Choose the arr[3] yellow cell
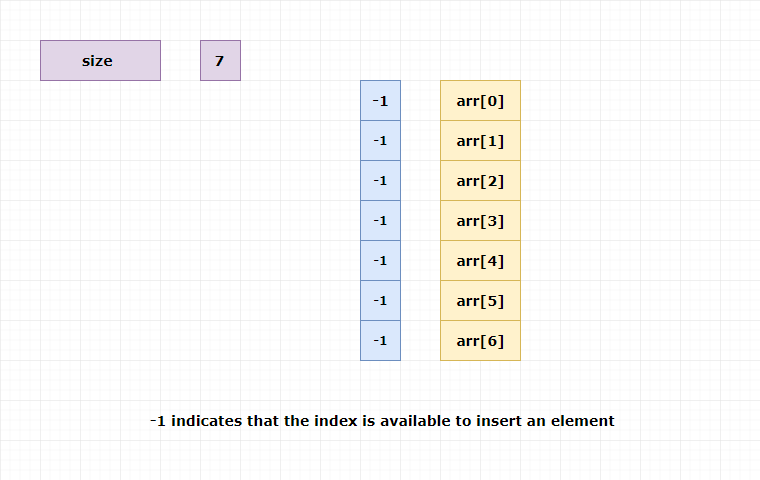 click(x=480, y=221)
